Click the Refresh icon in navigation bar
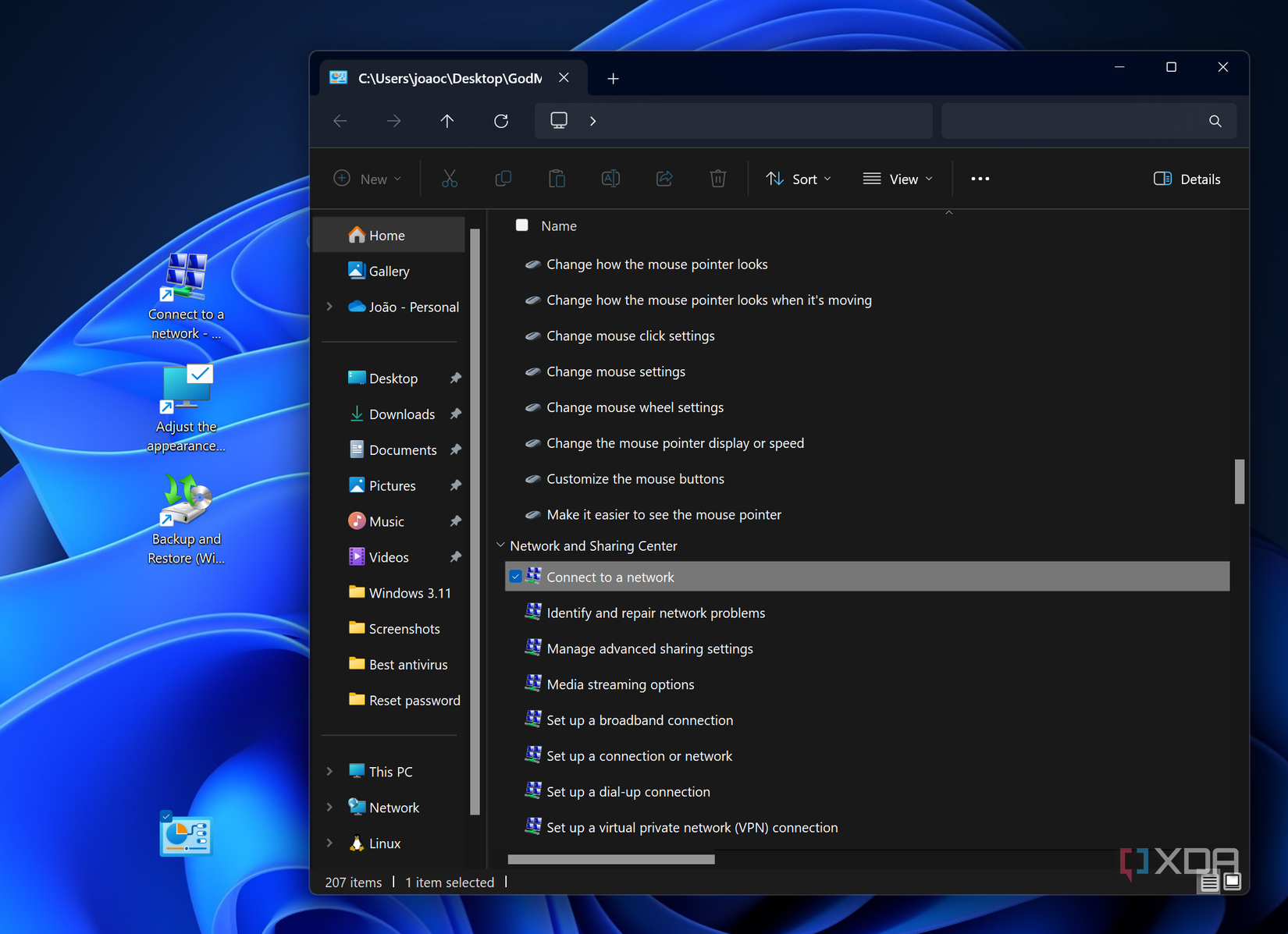The height and width of the screenshot is (934, 1288). tap(501, 121)
